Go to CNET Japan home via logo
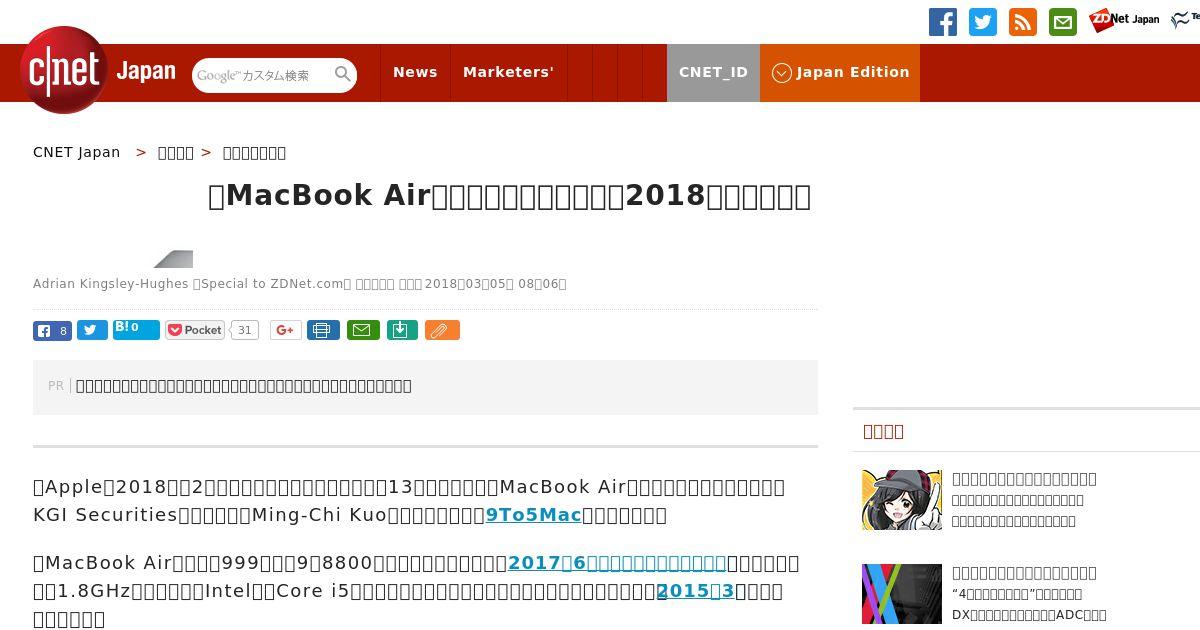 coord(98,70)
